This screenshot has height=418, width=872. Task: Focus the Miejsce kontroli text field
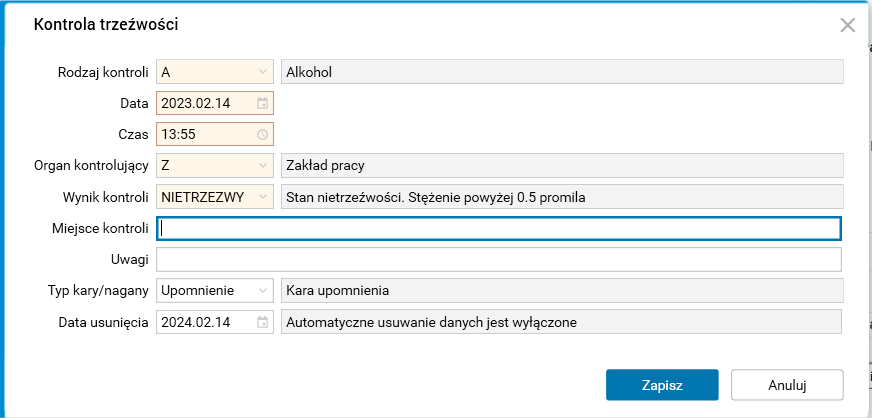pyautogui.click(x=500, y=229)
